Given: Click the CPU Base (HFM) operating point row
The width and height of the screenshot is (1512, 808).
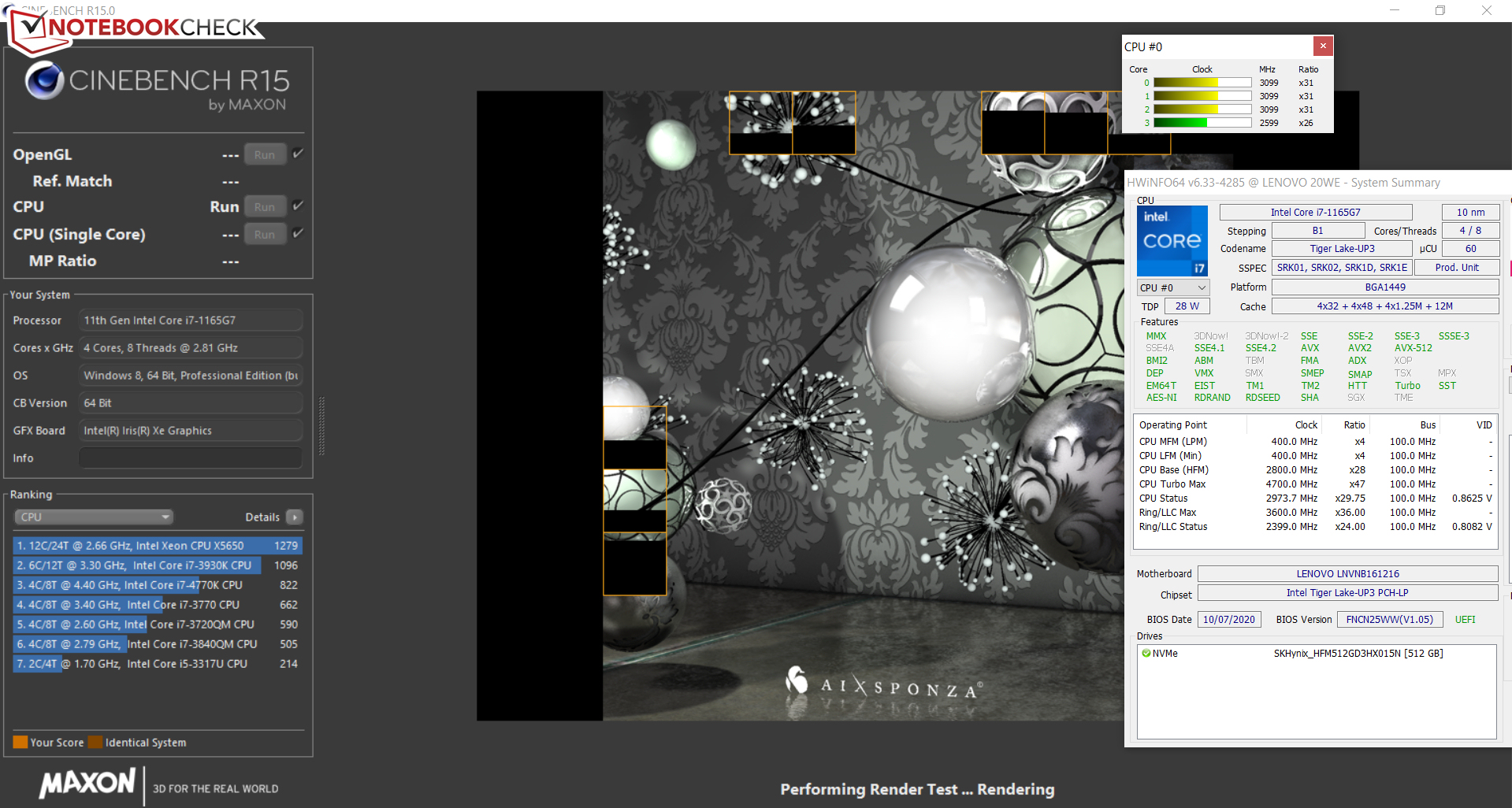Looking at the screenshot, I should 1316,470.
